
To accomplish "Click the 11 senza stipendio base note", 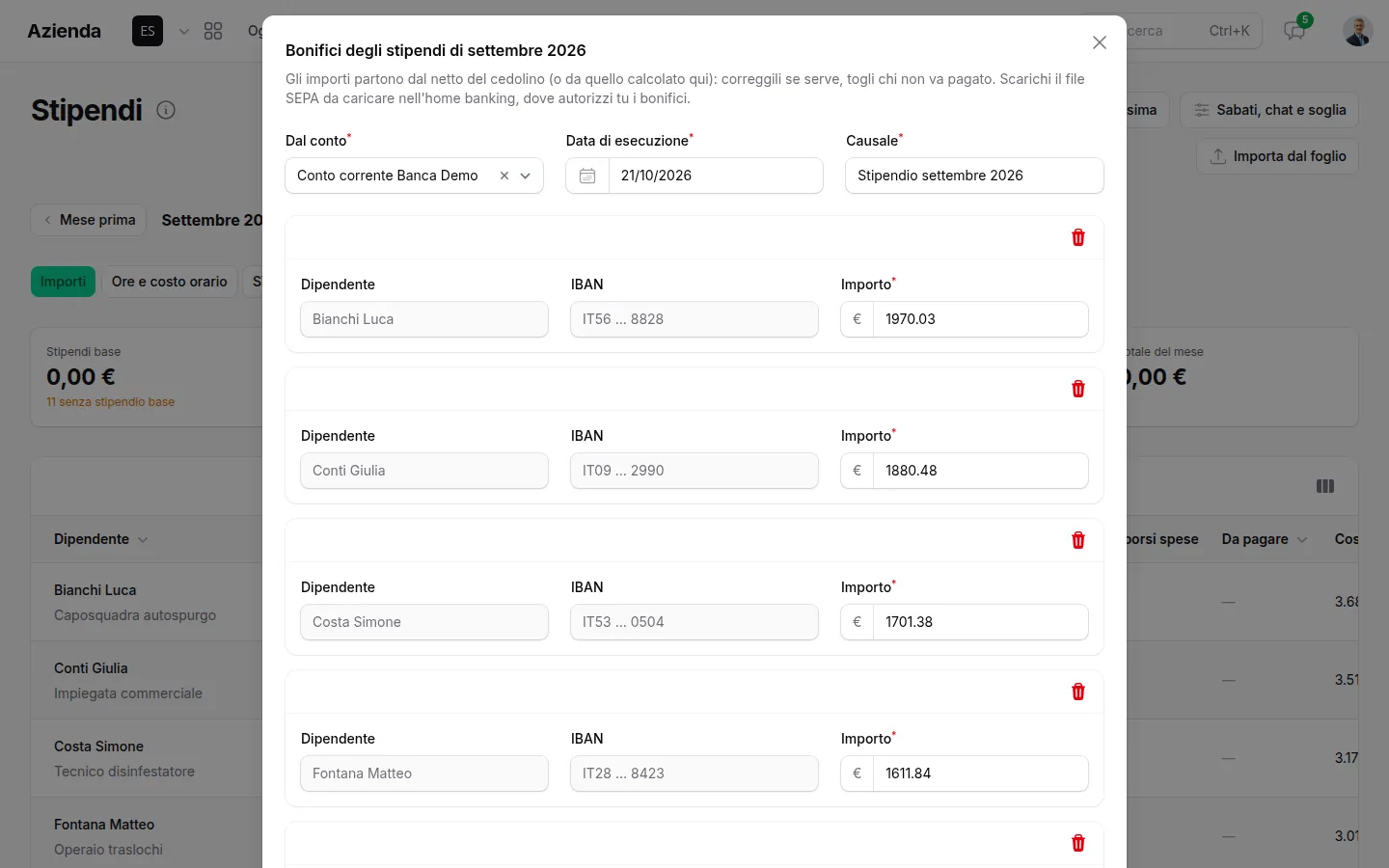I will (110, 402).
